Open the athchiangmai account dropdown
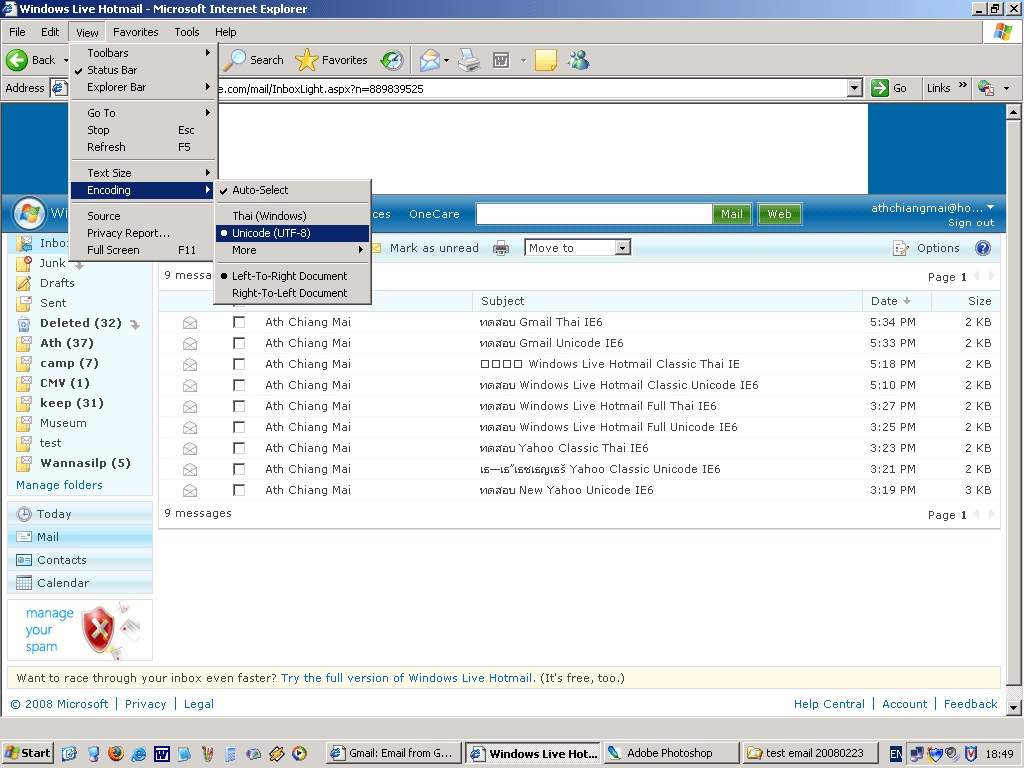This screenshot has height=768, width=1024. click(933, 208)
